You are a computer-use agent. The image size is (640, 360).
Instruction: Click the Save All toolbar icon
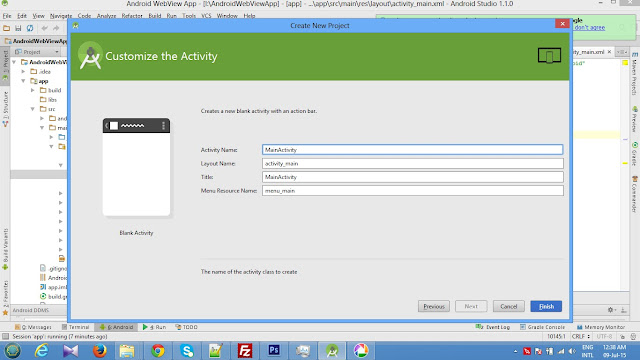click(18, 28)
